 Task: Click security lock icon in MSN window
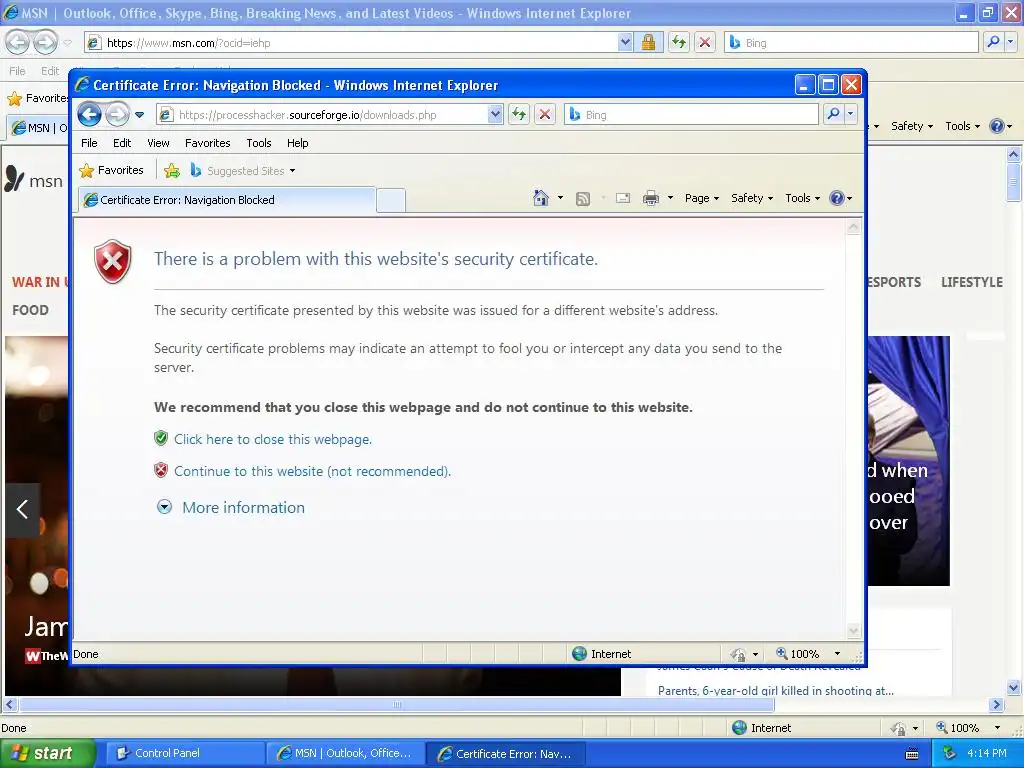pos(648,42)
